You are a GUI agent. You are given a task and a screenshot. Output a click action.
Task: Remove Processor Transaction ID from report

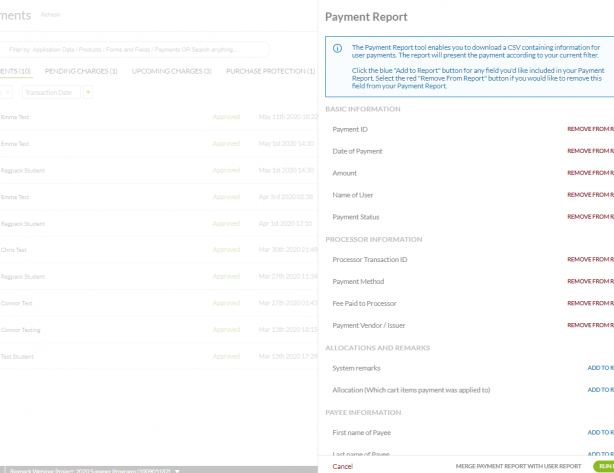click(590, 260)
